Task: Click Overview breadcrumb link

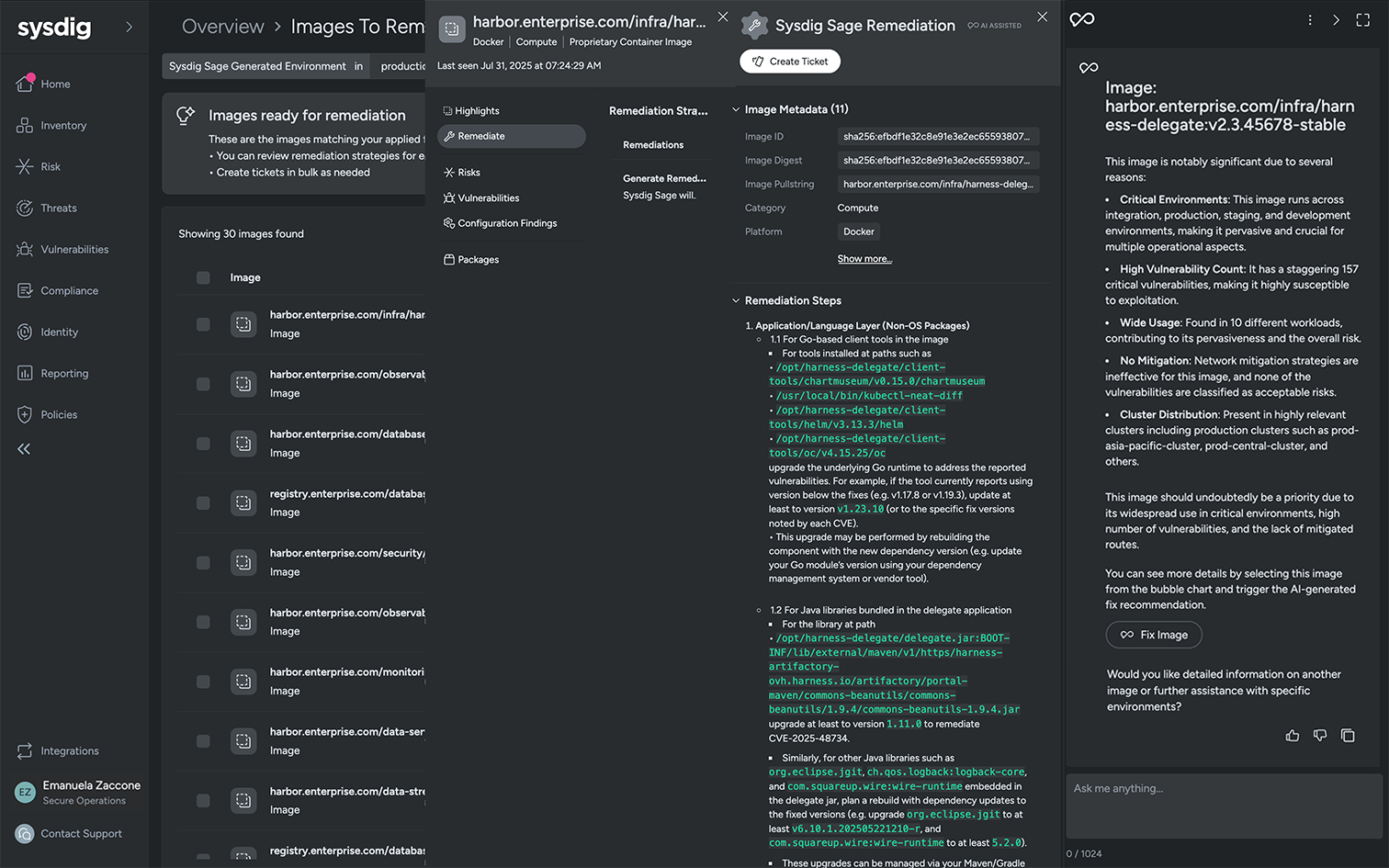Action: point(222,27)
